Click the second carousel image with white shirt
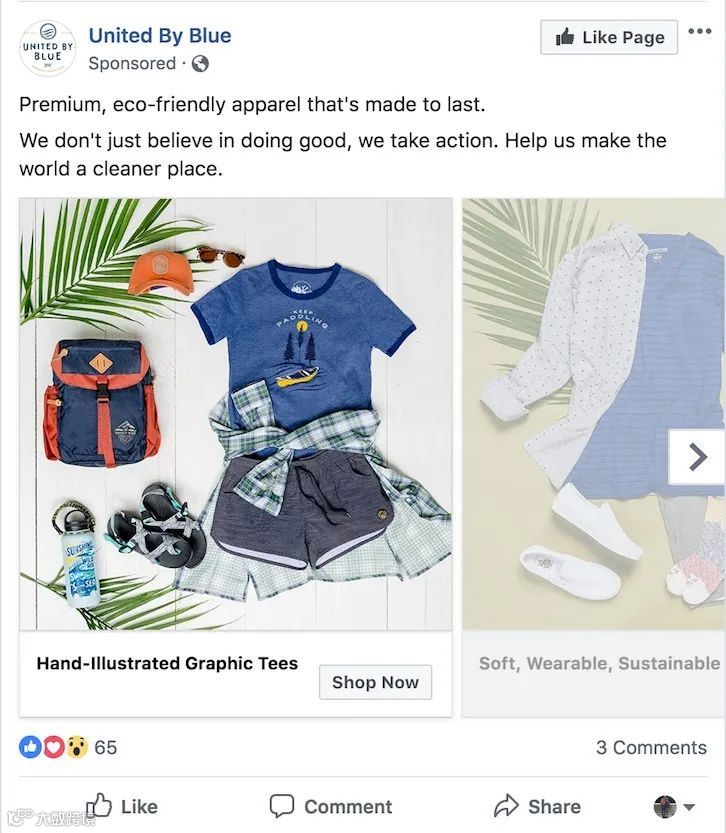The height and width of the screenshot is (833, 726). pos(594,414)
